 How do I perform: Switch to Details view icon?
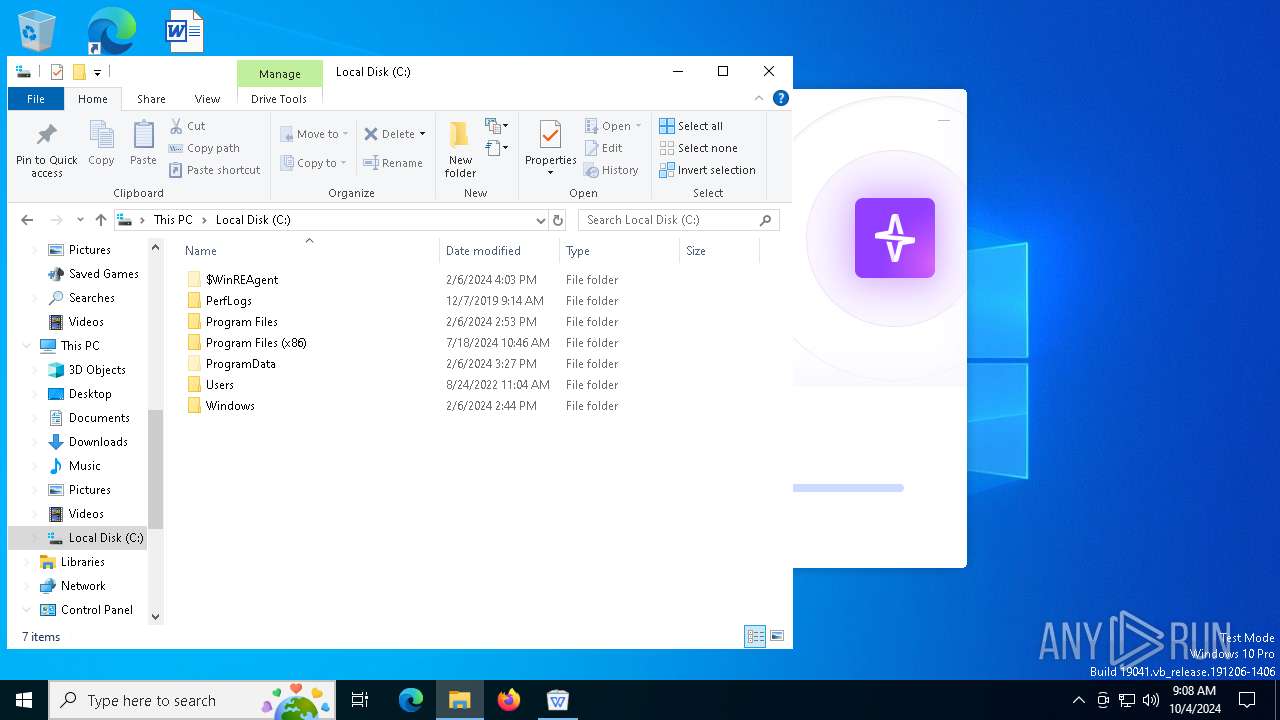755,636
